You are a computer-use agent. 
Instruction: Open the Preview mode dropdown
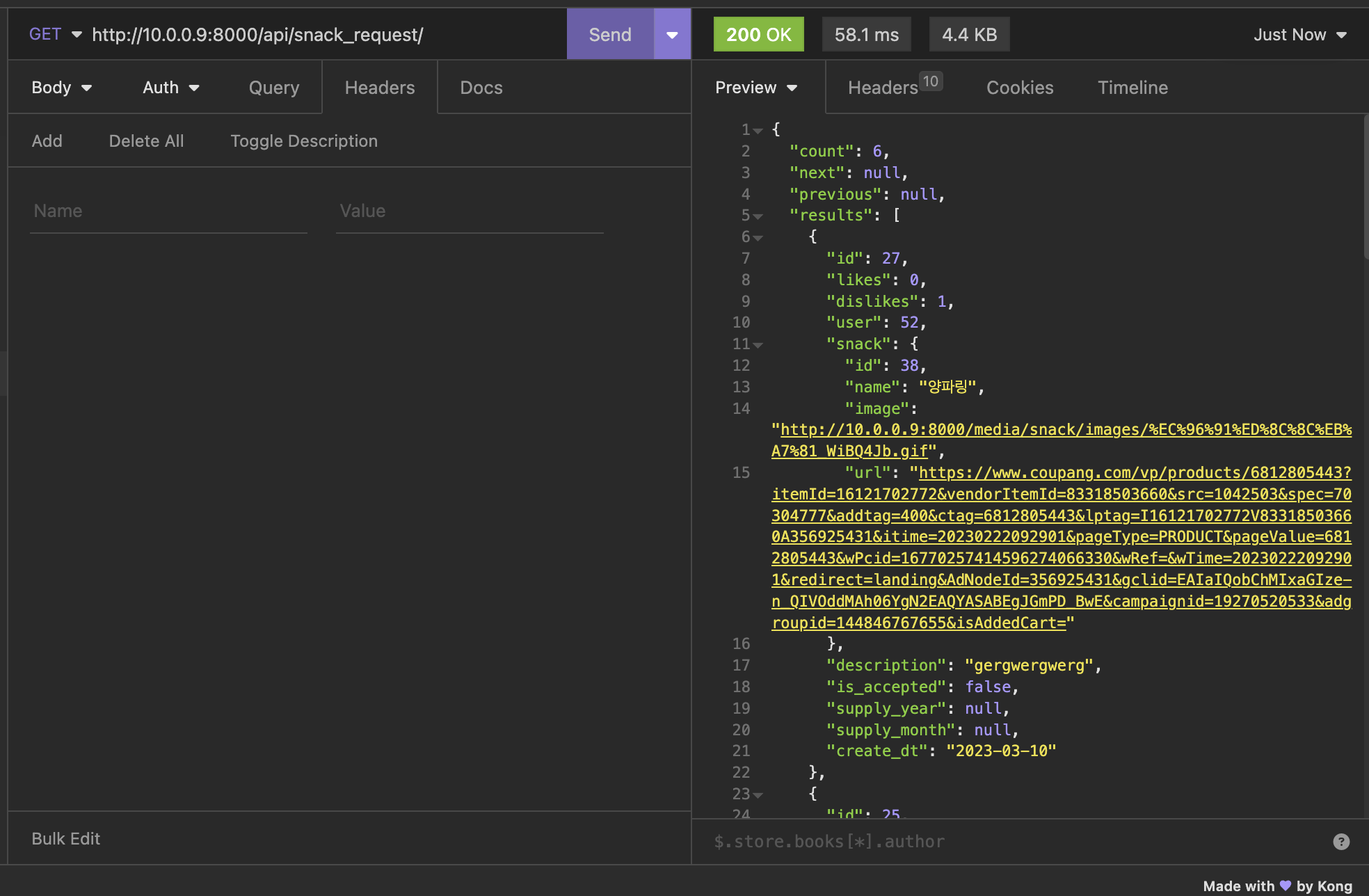(x=755, y=88)
